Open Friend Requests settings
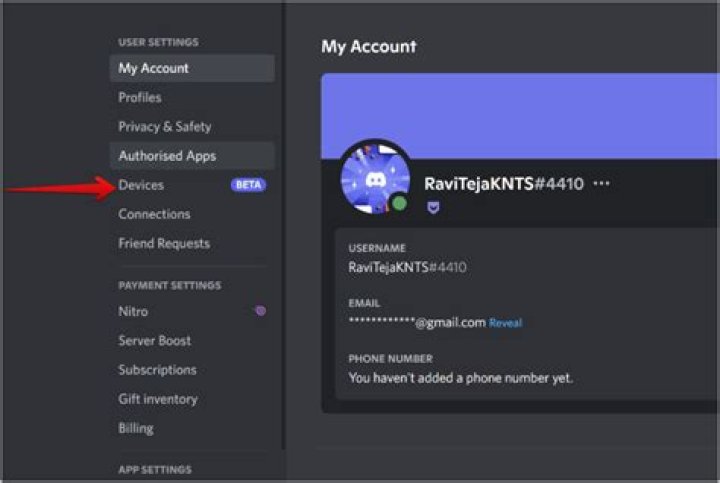This screenshot has width=720, height=483. tap(164, 243)
